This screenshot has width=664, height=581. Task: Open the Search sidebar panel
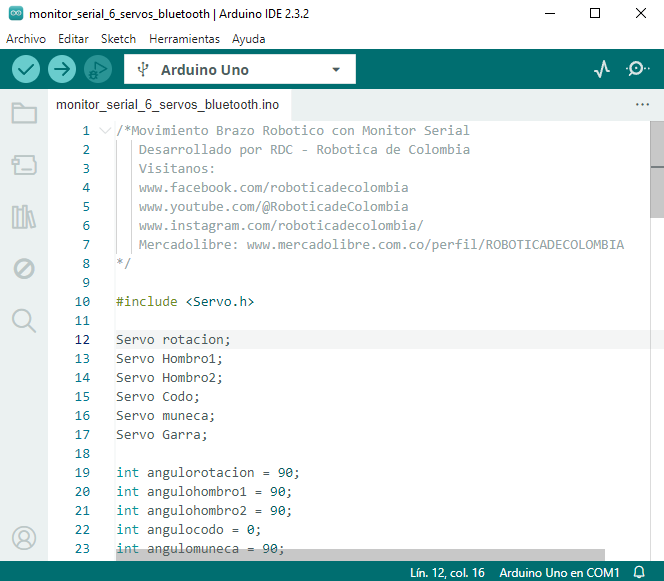pyautogui.click(x=24, y=320)
